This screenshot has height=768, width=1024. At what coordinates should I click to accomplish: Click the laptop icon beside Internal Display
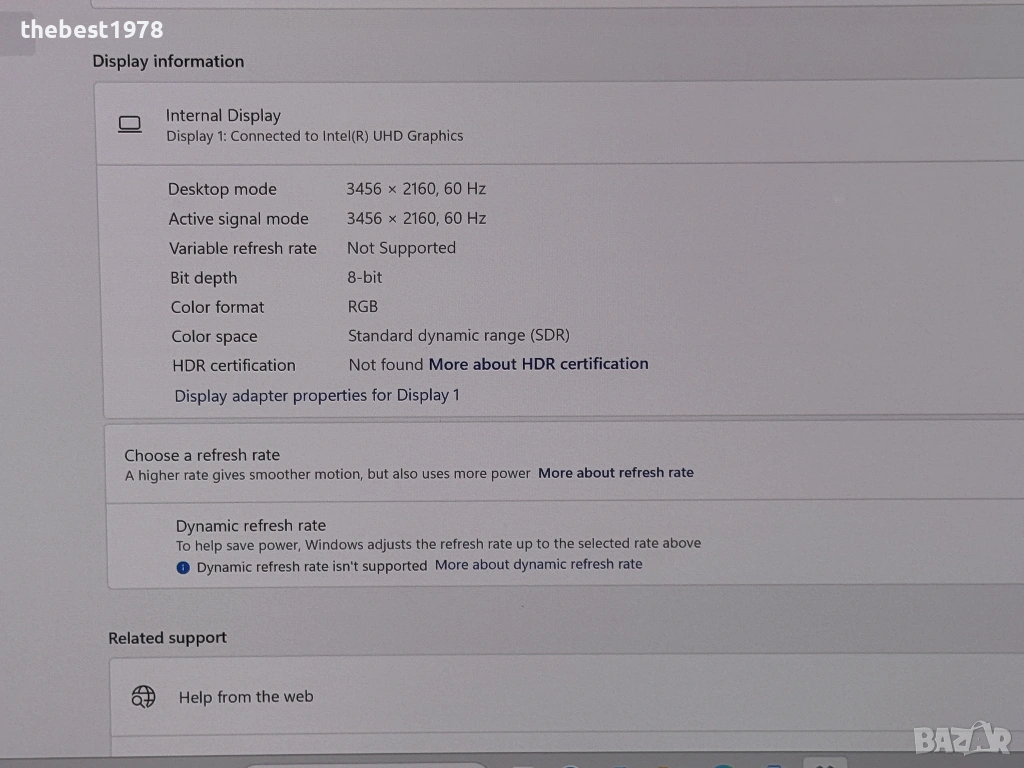(130, 125)
